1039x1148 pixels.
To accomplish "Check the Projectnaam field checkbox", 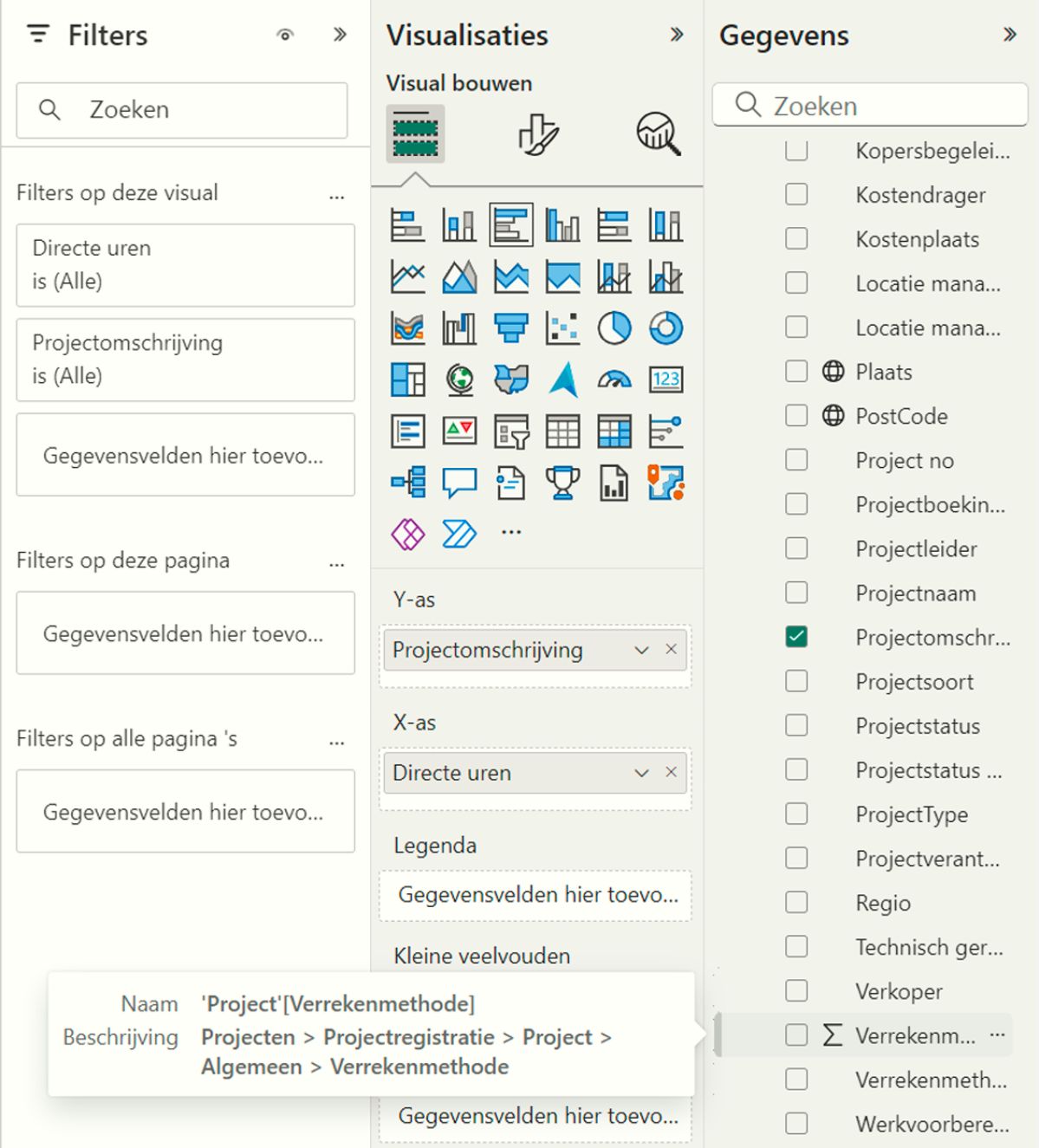I will (x=795, y=593).
